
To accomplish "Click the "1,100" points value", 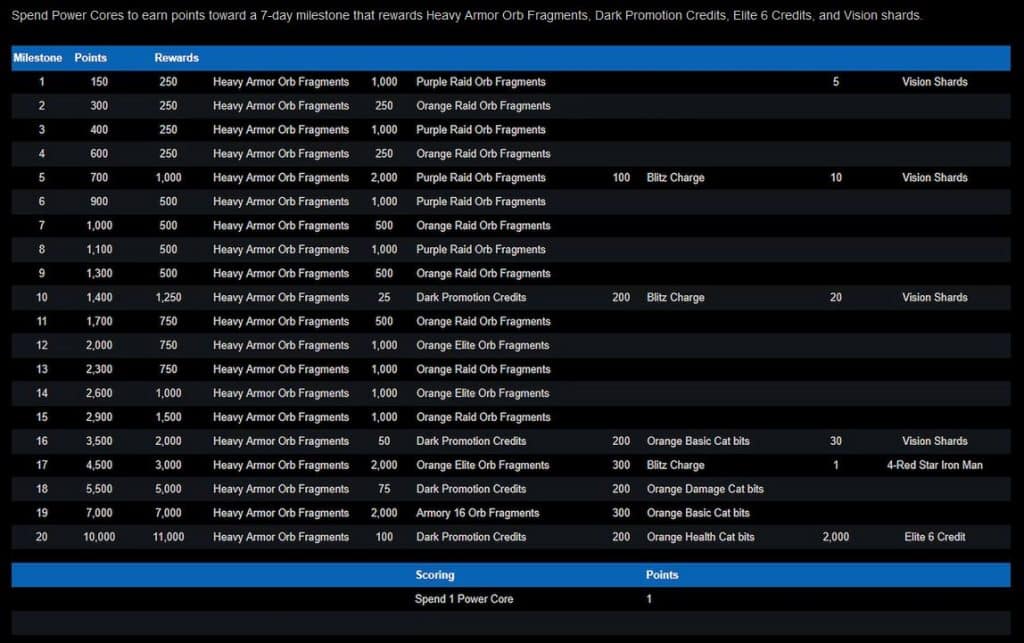I will 99,249.
